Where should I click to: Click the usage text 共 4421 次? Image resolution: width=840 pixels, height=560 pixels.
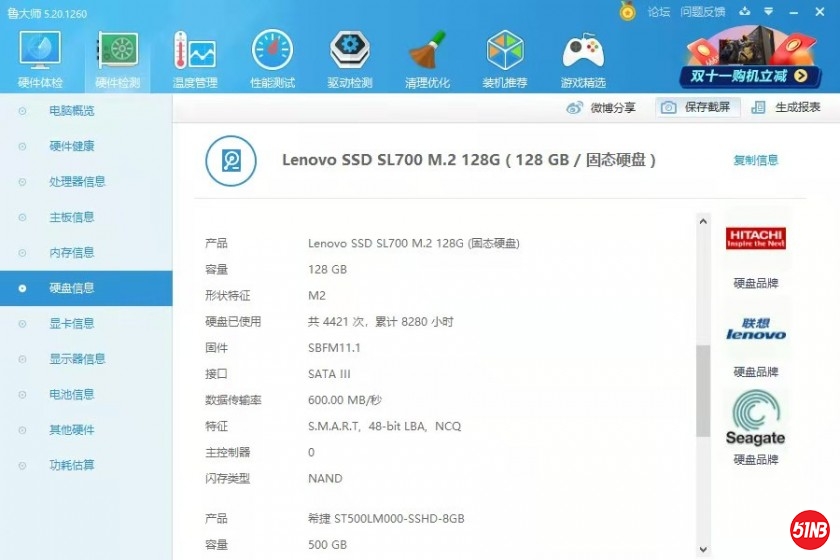tap(336, 322)
